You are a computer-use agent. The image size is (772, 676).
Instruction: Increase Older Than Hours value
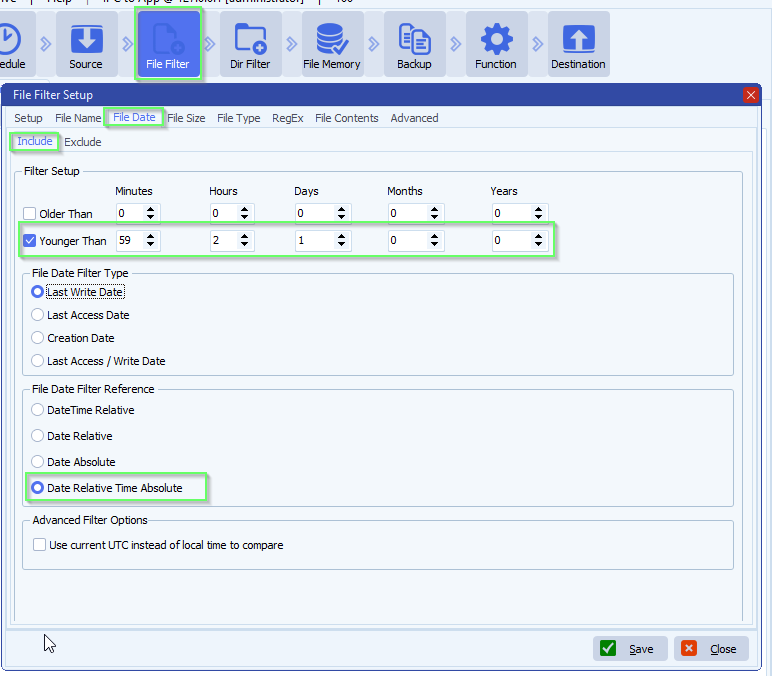245,209
